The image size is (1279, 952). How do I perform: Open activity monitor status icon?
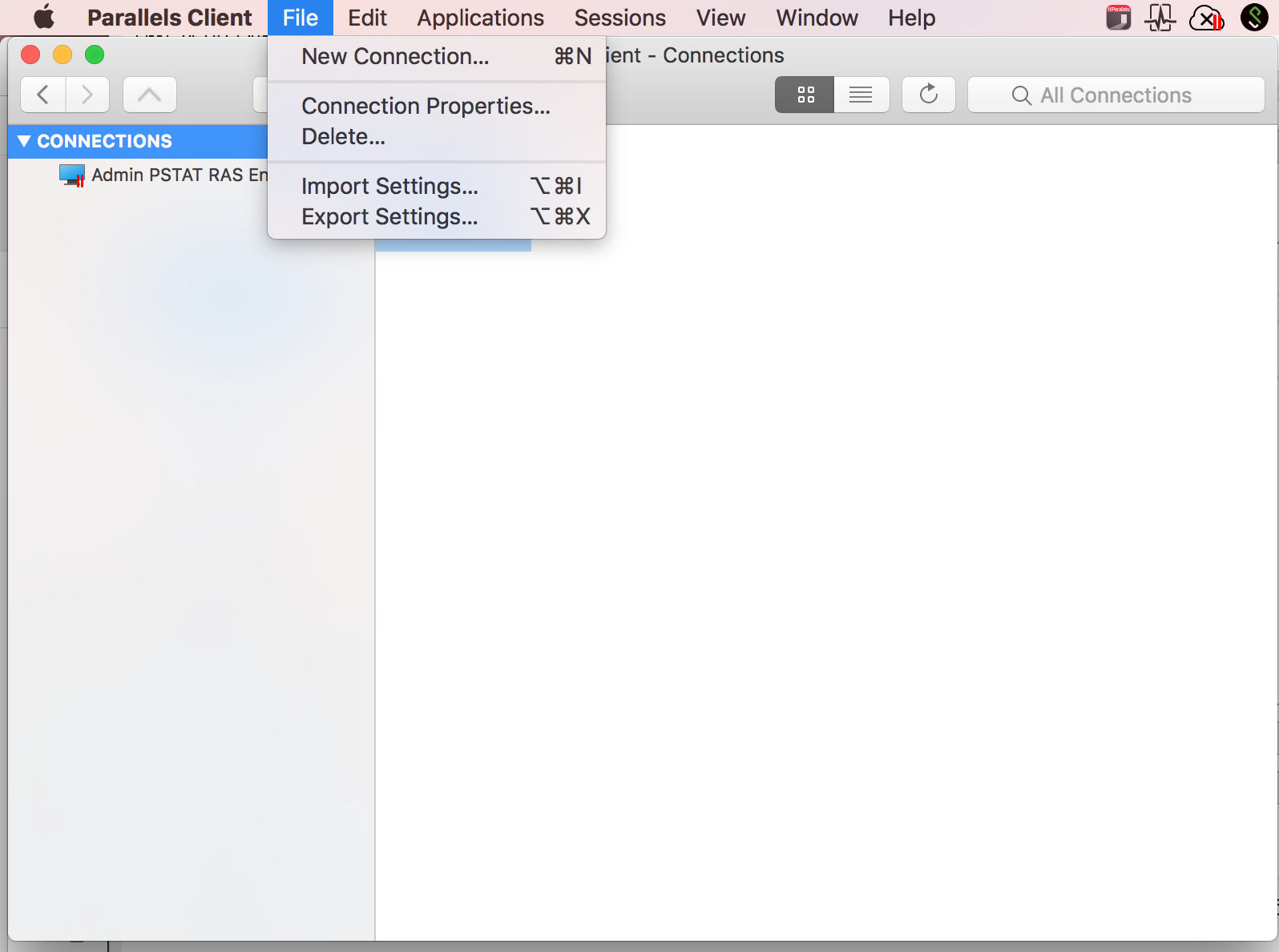1160,17
